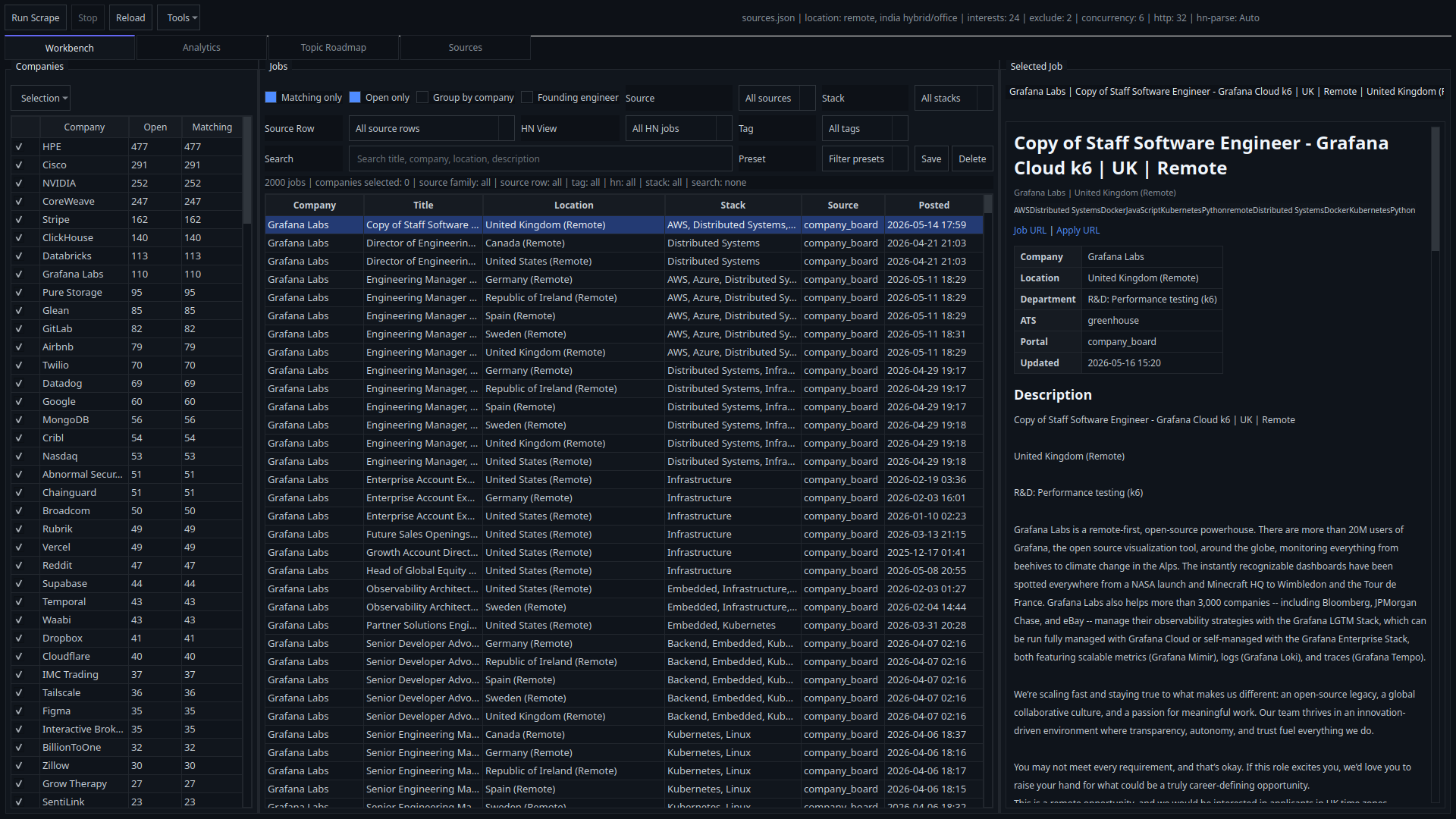Viewport: 1456px width, 819px height.
Task: Switch to the Workbench tab
Action: [x=70, y=48]
